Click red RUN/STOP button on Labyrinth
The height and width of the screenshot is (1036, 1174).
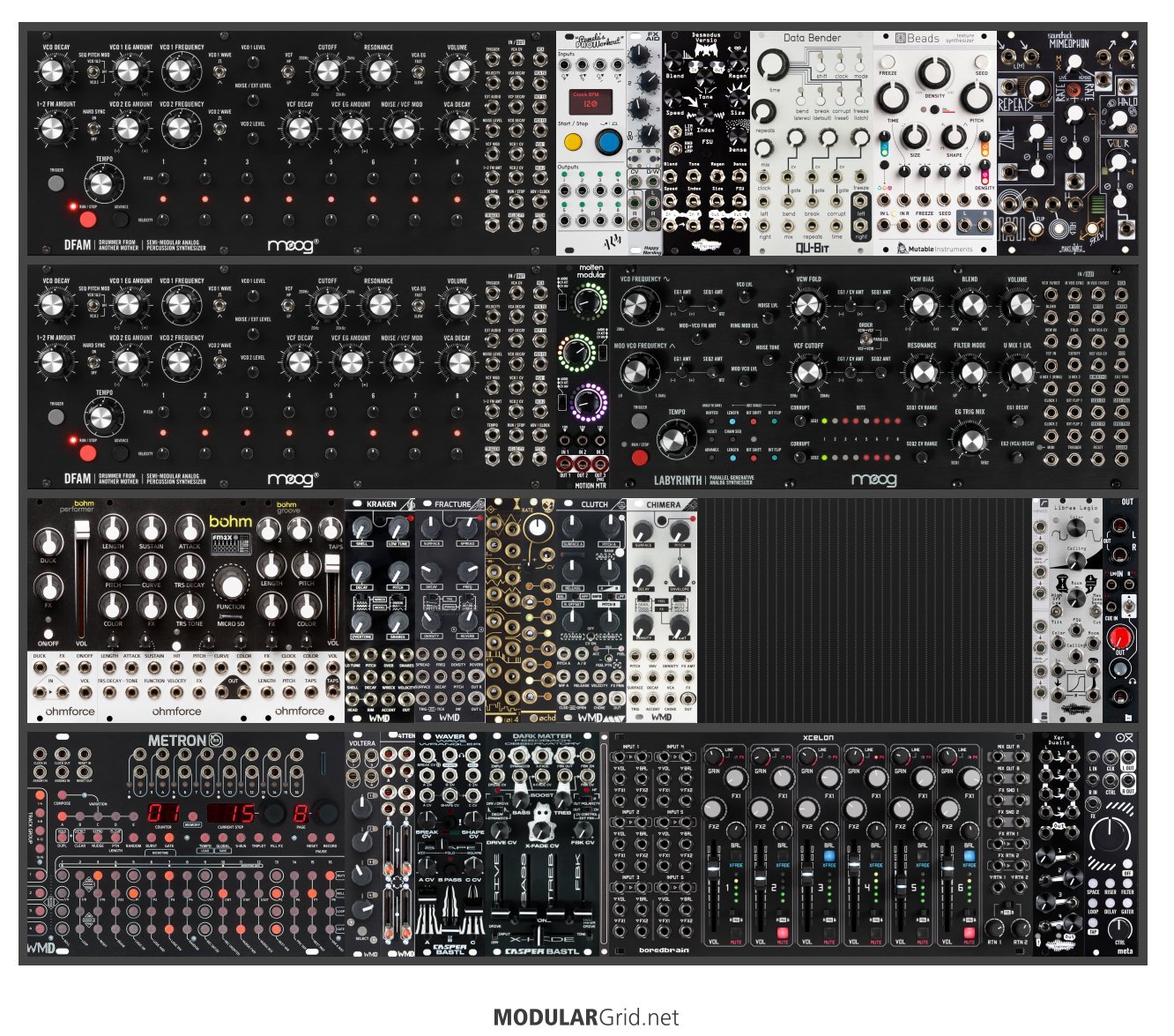(x=640, y=458)
